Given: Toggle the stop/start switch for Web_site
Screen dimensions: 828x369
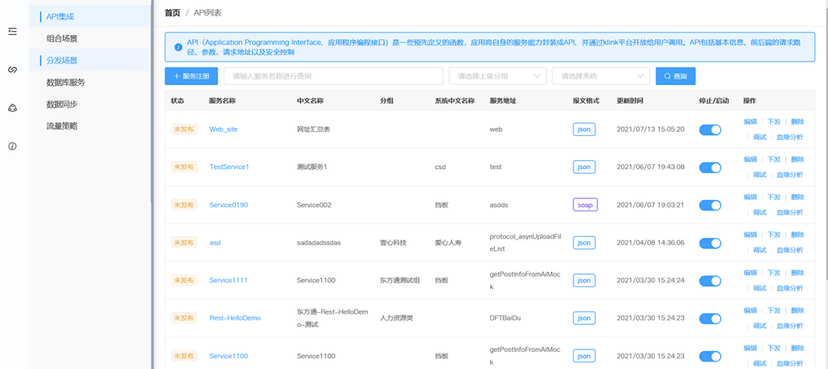Looking at the screenshot, I should [710, 130].
